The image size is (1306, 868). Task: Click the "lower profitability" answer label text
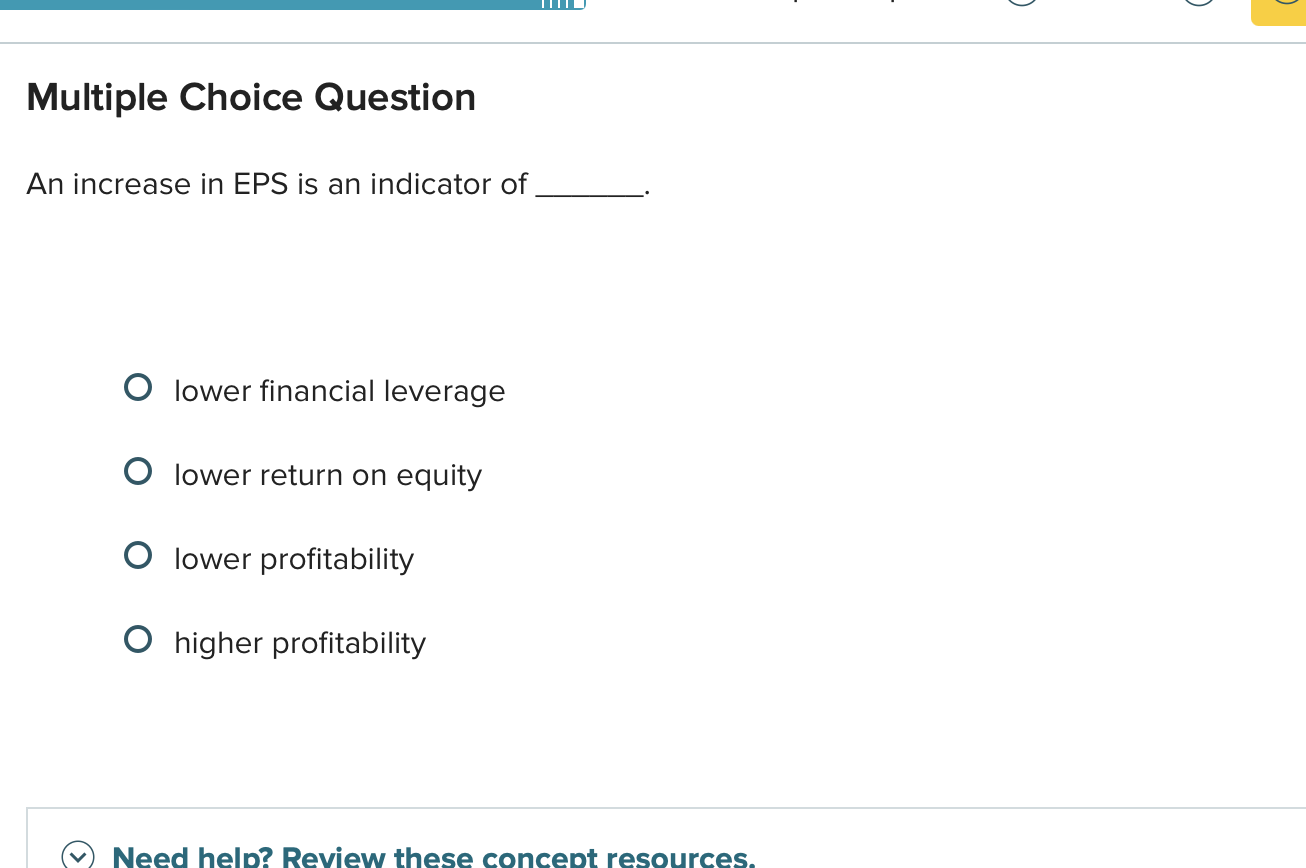(x=293, y=559)
